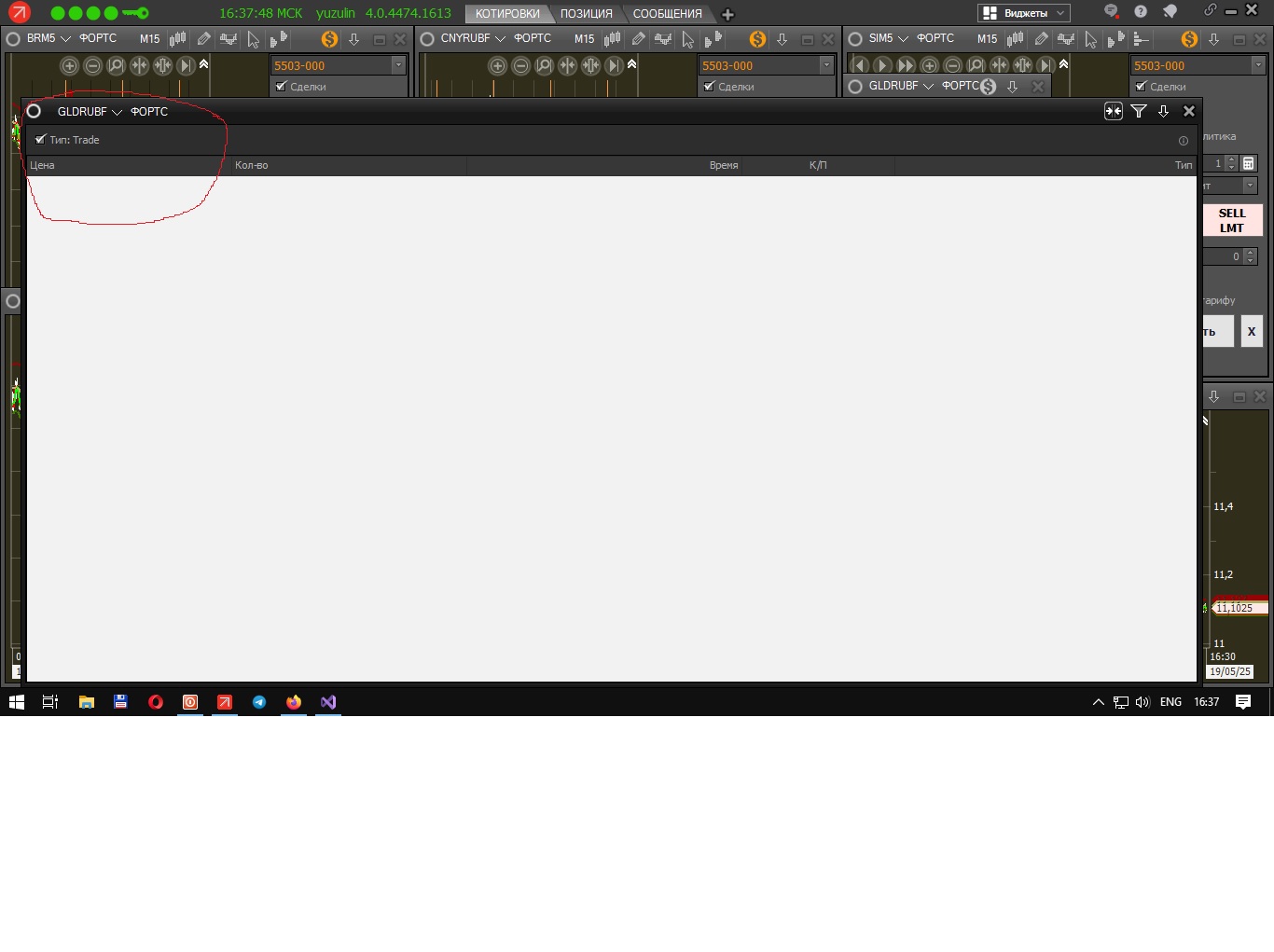Toggle the 'Тип: Trade' checkbox

(40, 140)
